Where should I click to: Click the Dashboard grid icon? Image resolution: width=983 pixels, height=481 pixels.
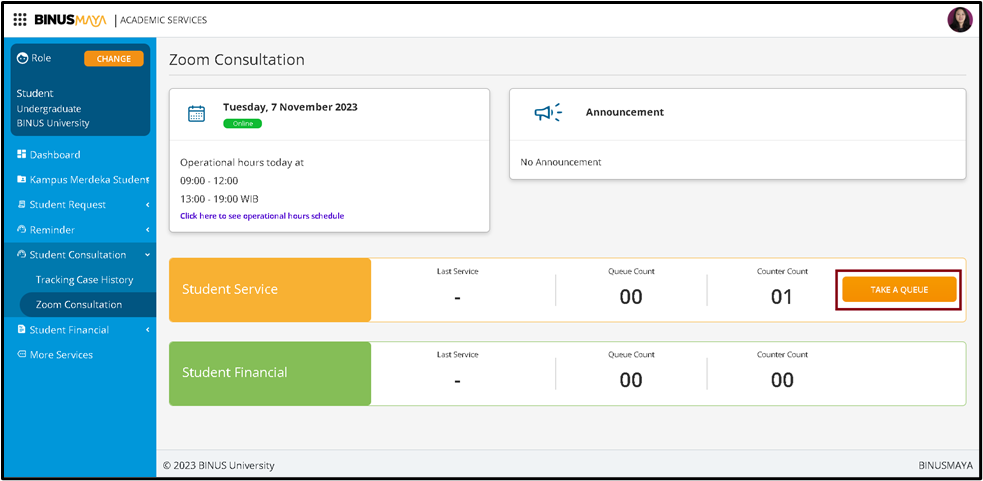[22, 154]
